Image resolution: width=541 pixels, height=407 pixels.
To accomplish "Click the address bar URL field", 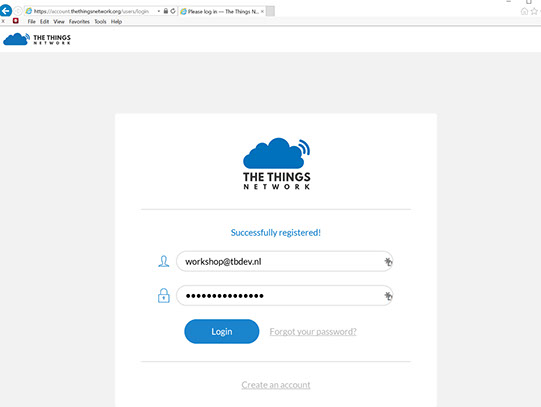I will [91, 11].
